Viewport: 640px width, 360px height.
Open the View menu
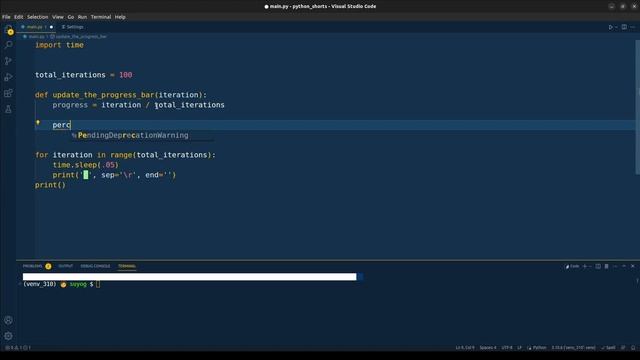(x=58, y=17)
